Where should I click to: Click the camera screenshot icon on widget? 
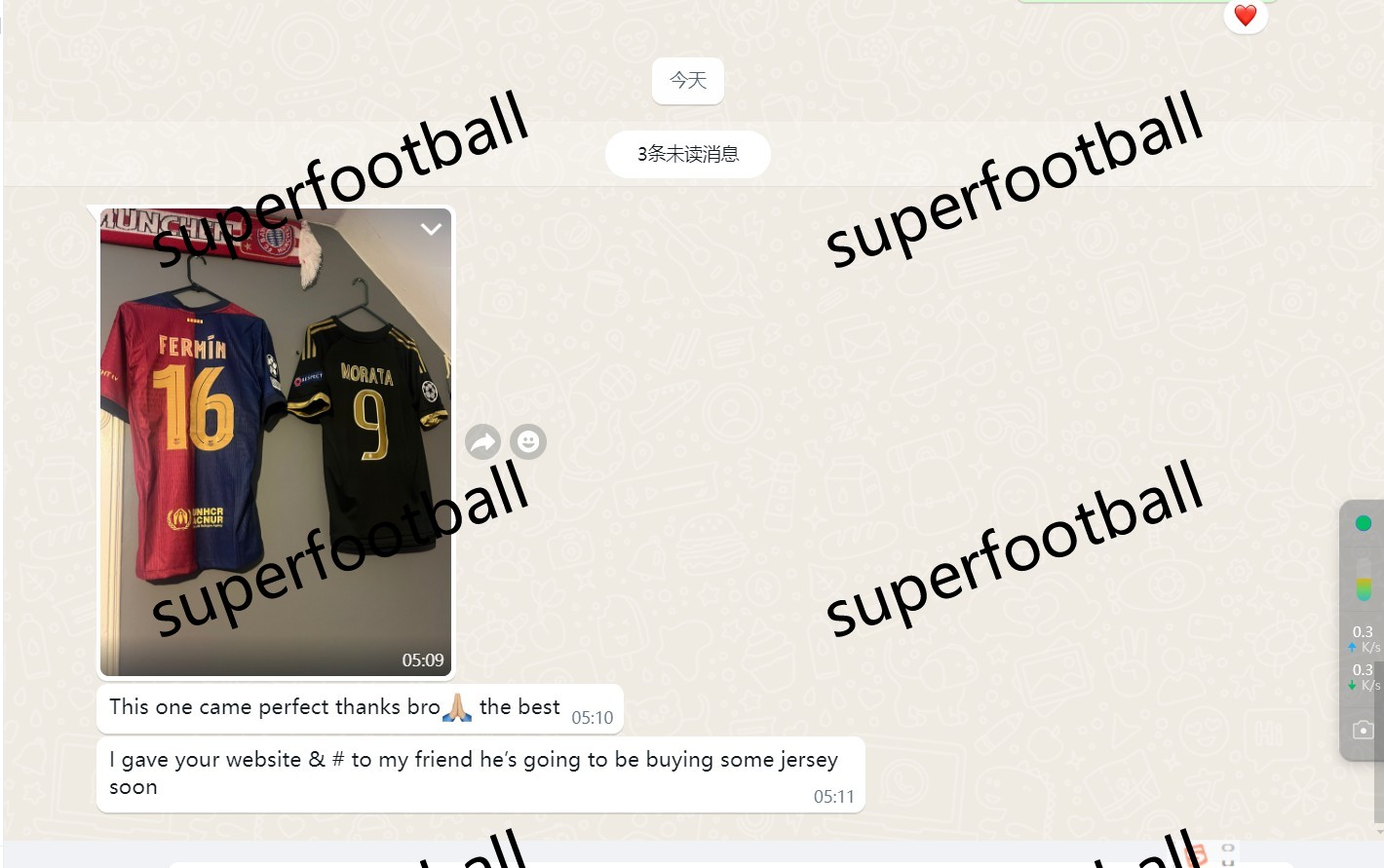[1364, 730]
